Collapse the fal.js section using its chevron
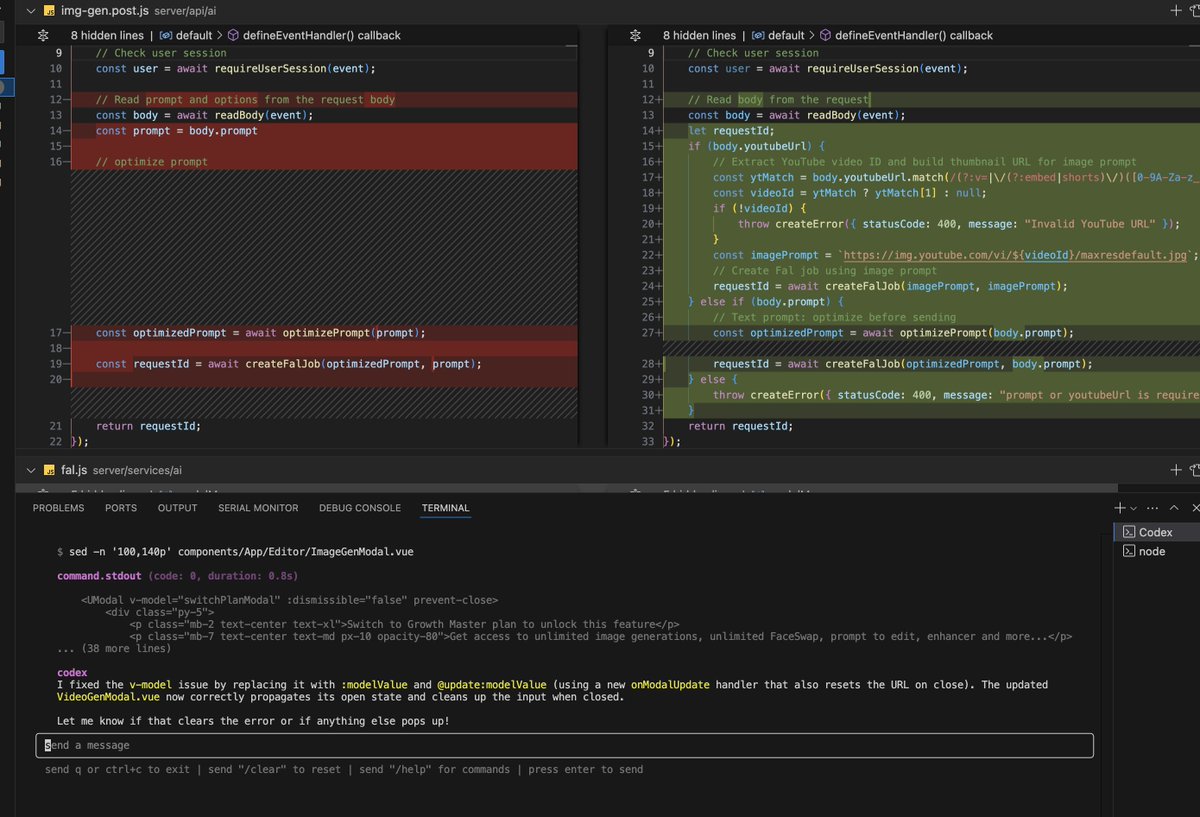 coord(30,470)
